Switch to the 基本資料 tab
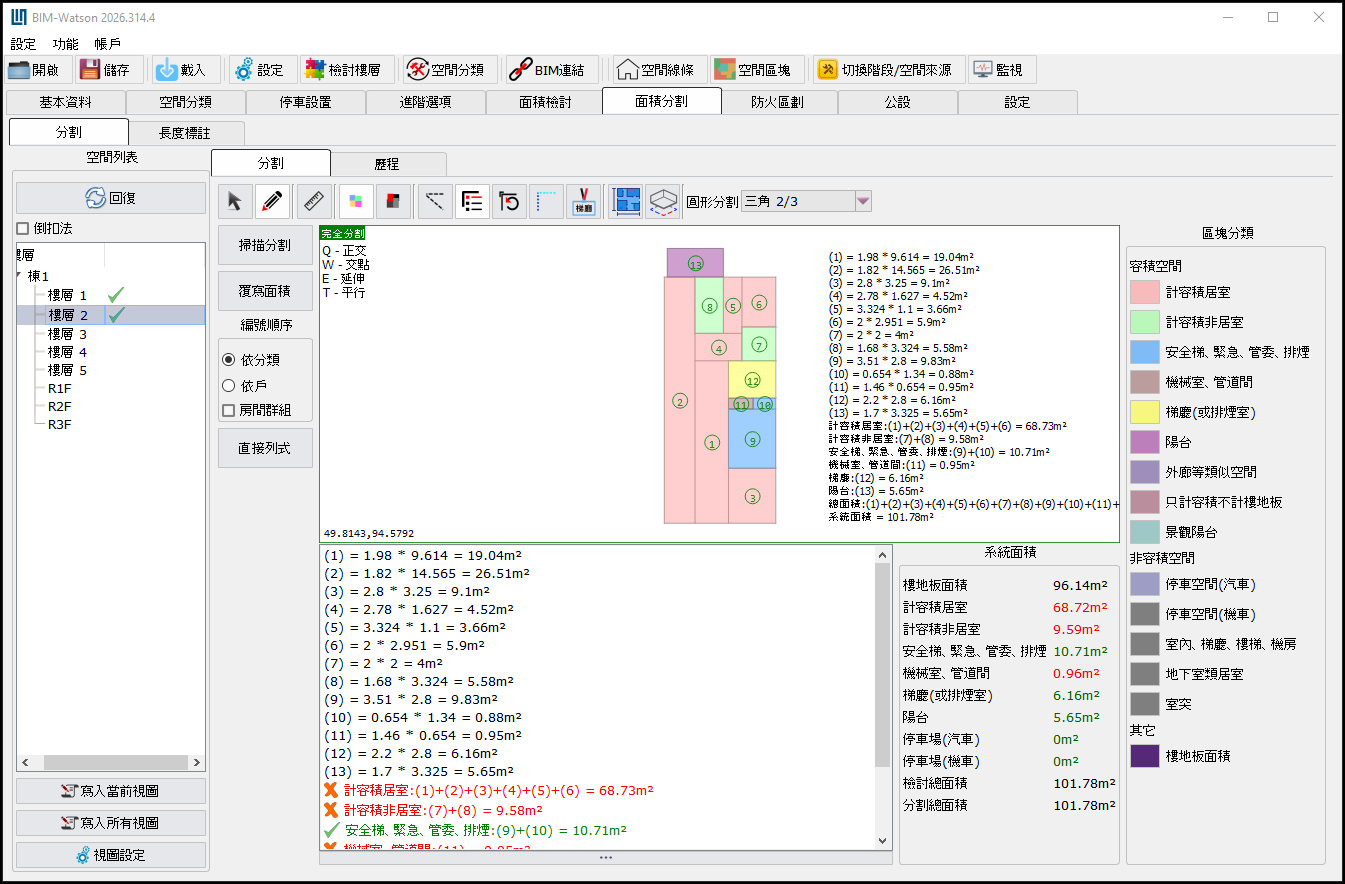Image resolution: width=1345 pixels, height=884 pixels. point(66,102)
